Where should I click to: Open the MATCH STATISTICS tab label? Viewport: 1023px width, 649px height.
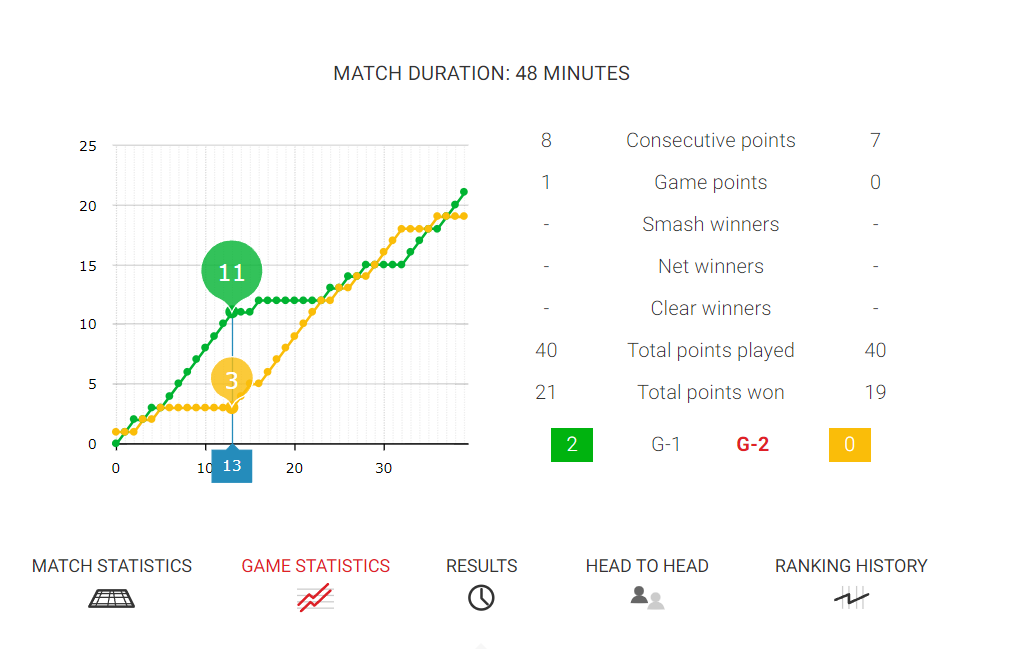(112, 566)
